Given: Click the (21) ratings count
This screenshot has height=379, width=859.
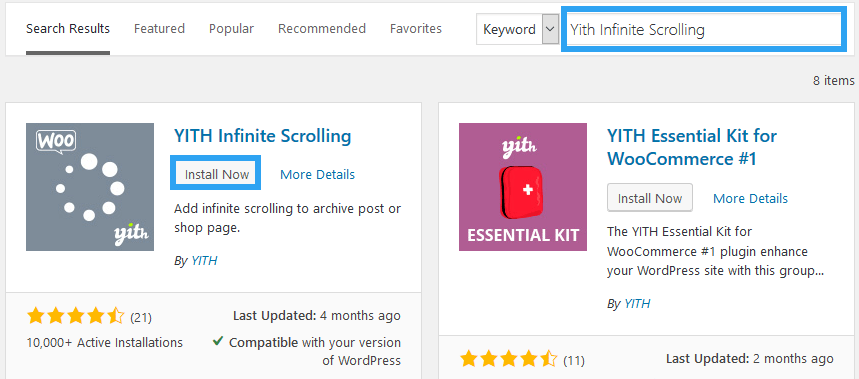Looking at the screenshot, I should pyautogui.click(x=141, y=317).
